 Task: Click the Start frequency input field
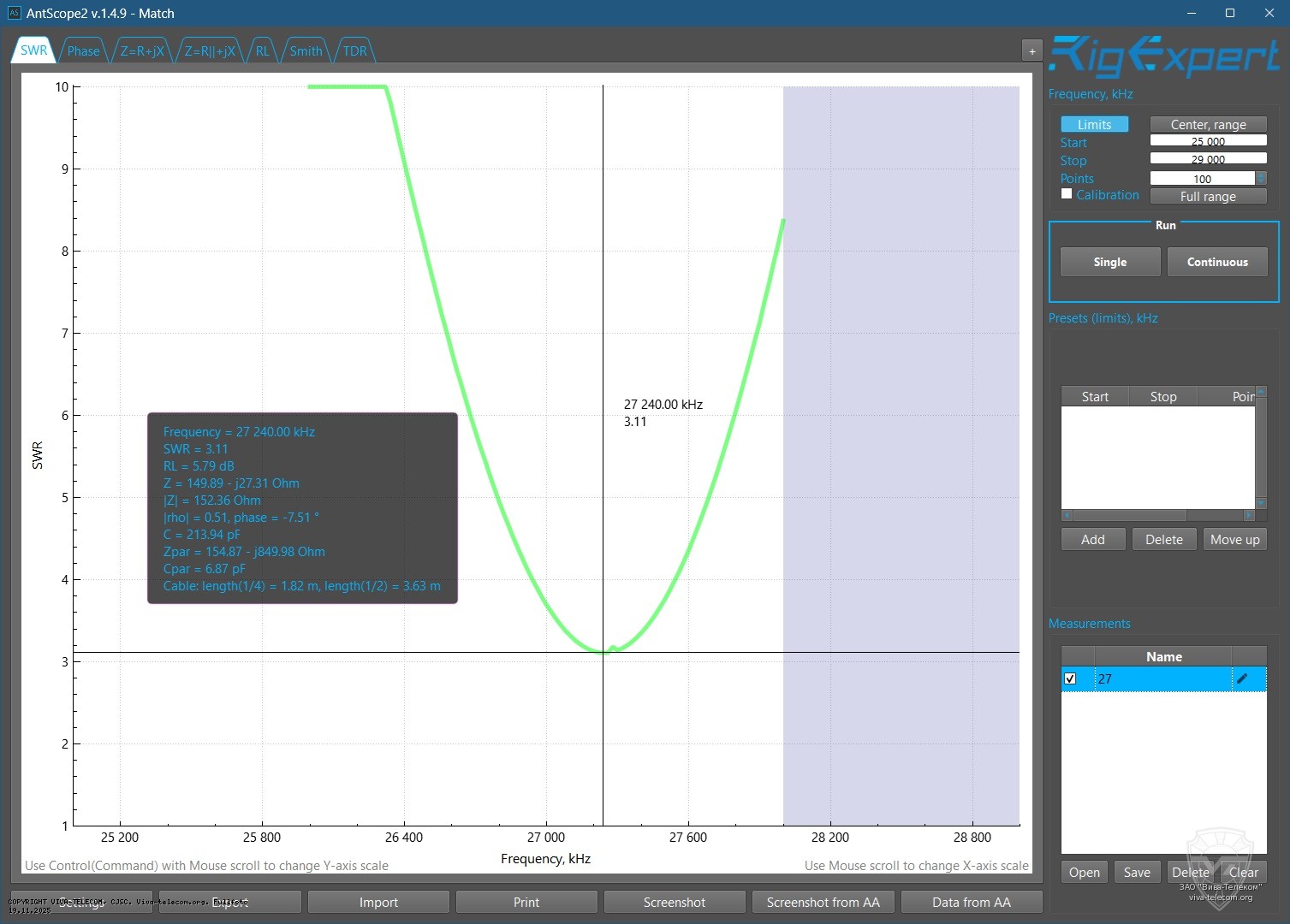1207,139
